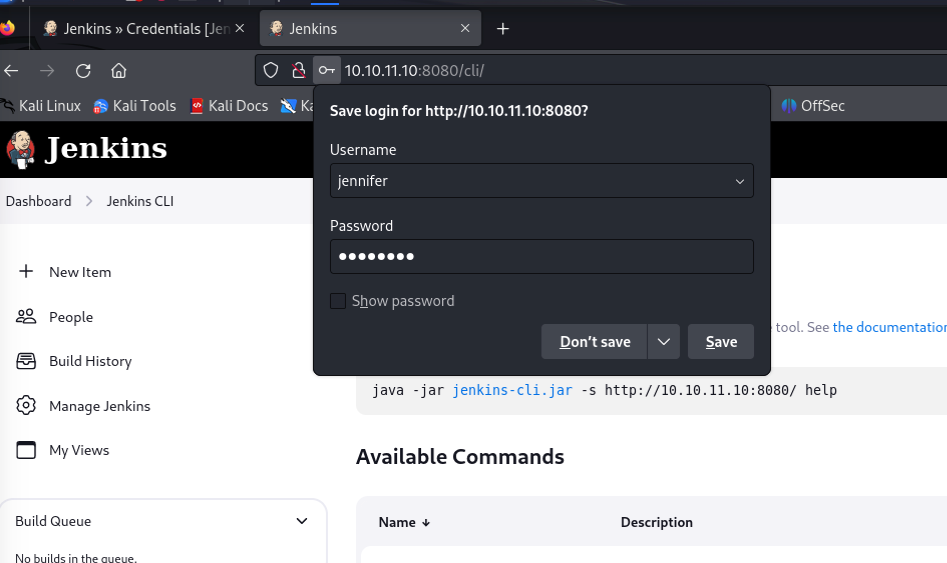Click the forward navigation arrow
The height and width of the screenshot is (563, 947).
pyautogui.click(x=47, y=71)
